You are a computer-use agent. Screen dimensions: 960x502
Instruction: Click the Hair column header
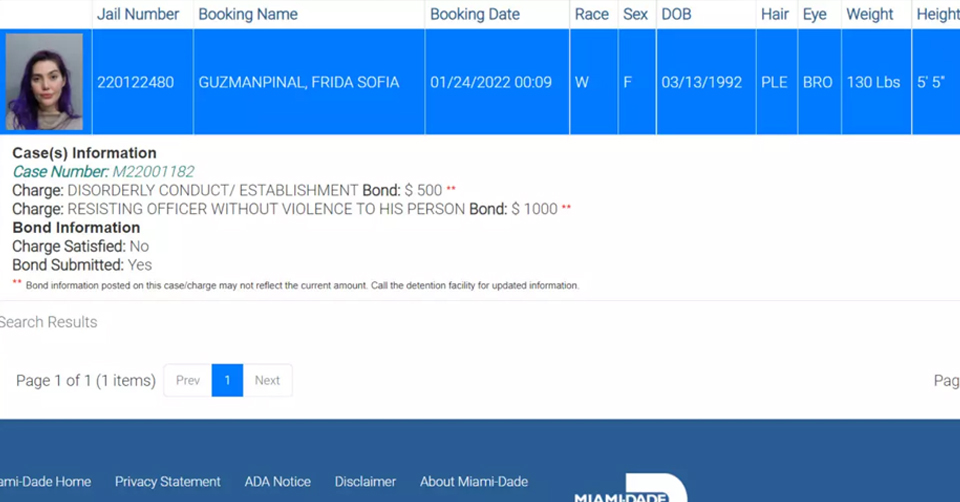(x=774, y=14)
